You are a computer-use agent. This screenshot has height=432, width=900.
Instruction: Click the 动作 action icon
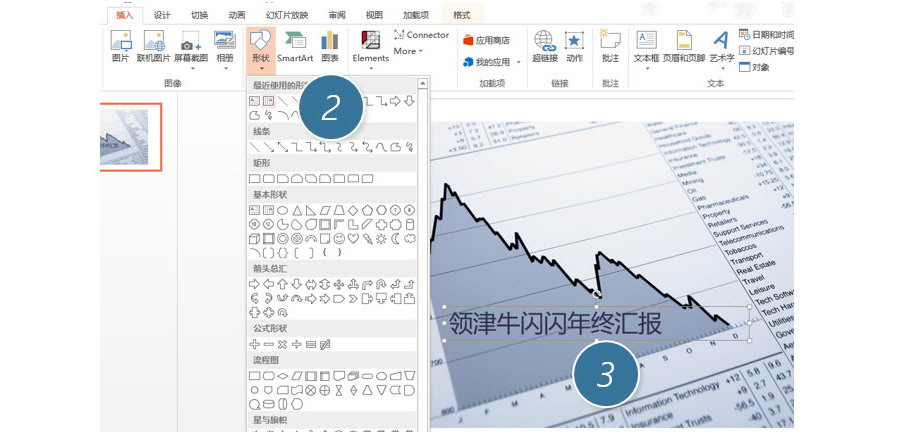point(574,40)
